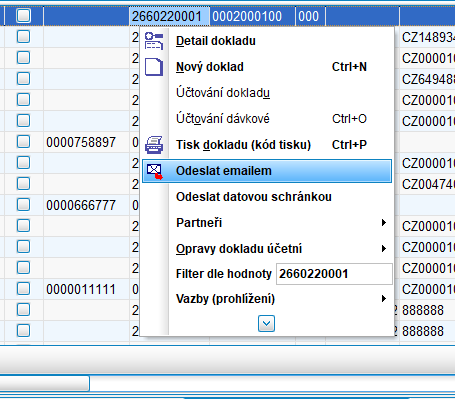Click cell CZ00474
Screen dimensions: 455x399
pos(428,184)
